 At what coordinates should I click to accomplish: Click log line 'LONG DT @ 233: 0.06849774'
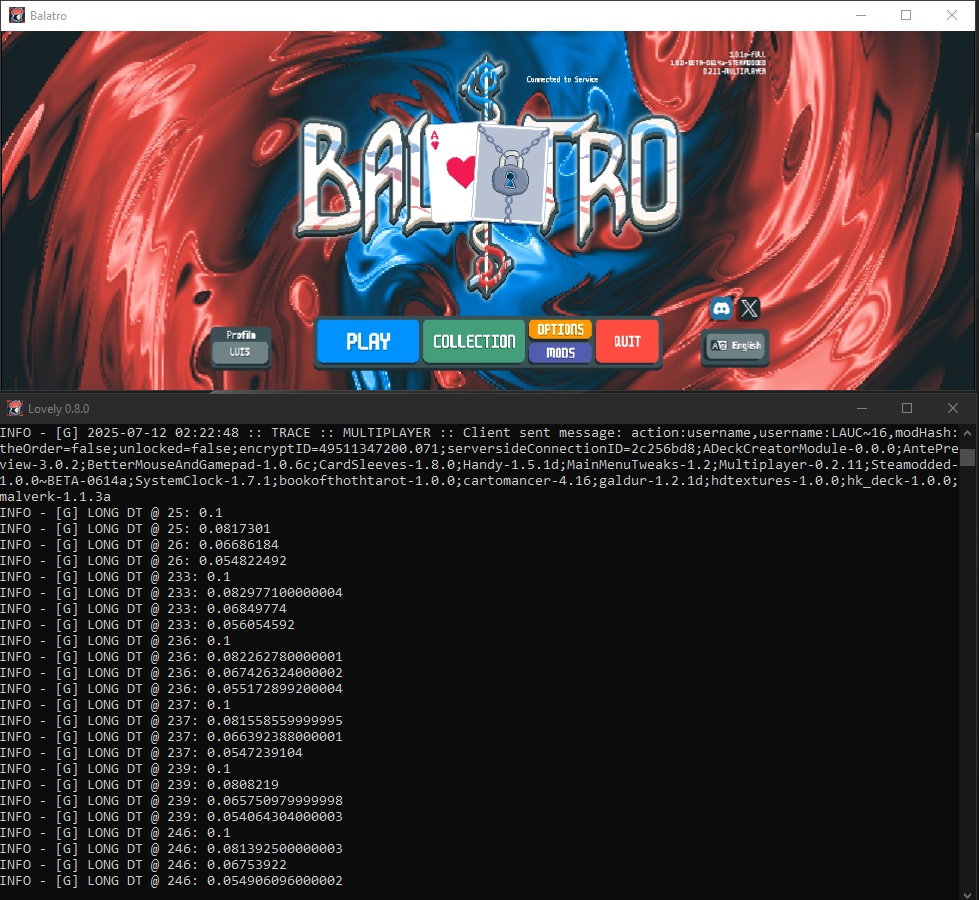coord(144,608)
